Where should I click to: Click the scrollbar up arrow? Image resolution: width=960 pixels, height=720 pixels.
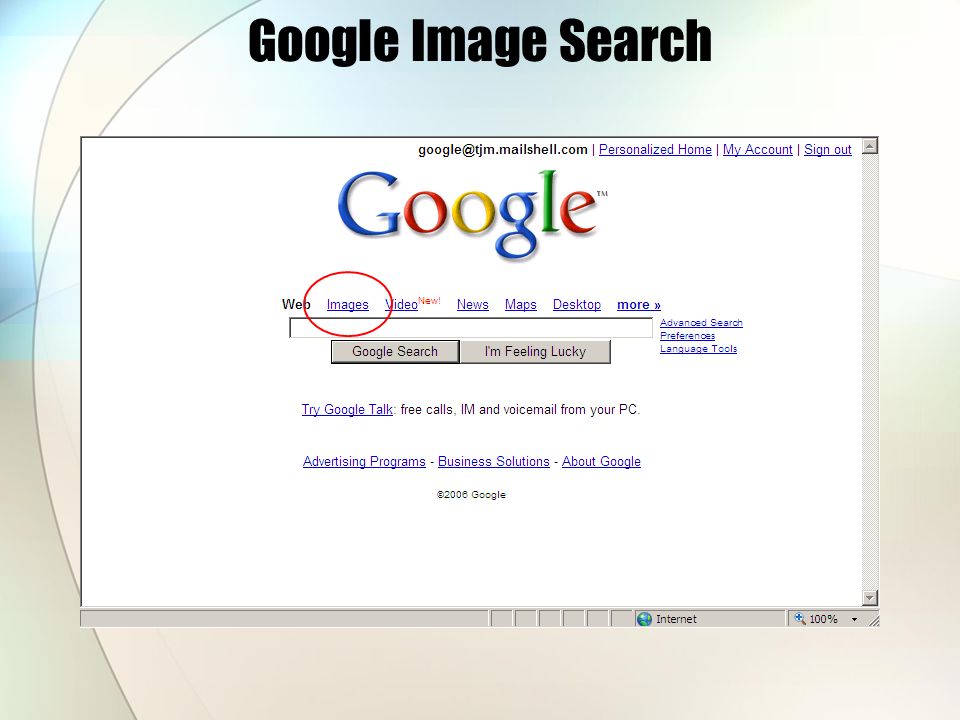click(x=869, y=146)
